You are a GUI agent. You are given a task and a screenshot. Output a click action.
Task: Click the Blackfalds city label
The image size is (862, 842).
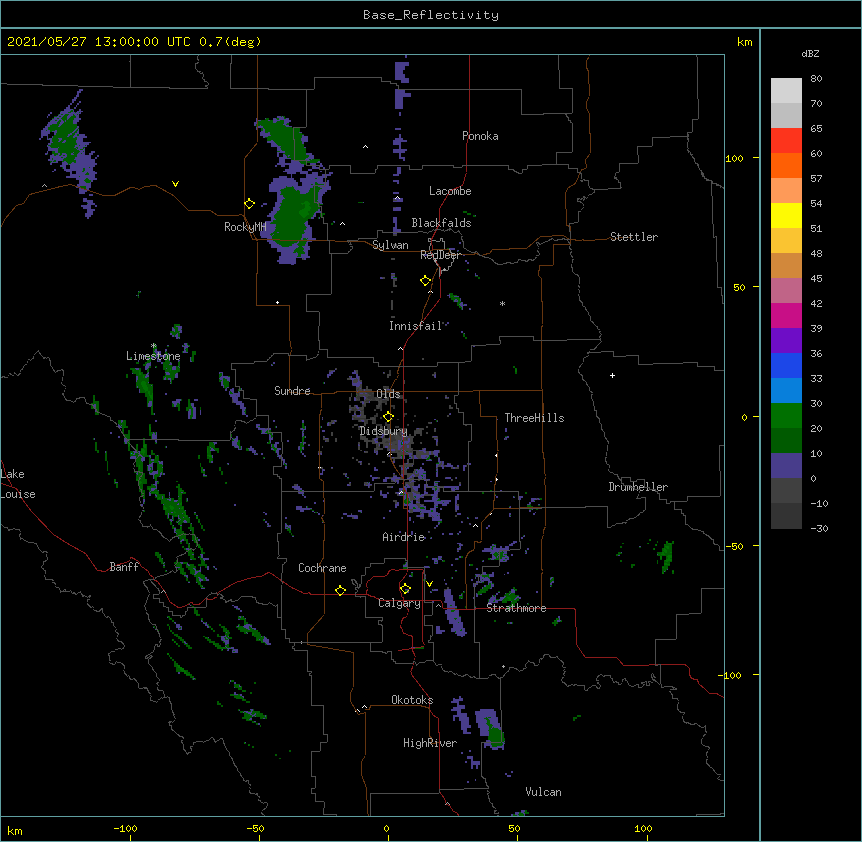441,223
